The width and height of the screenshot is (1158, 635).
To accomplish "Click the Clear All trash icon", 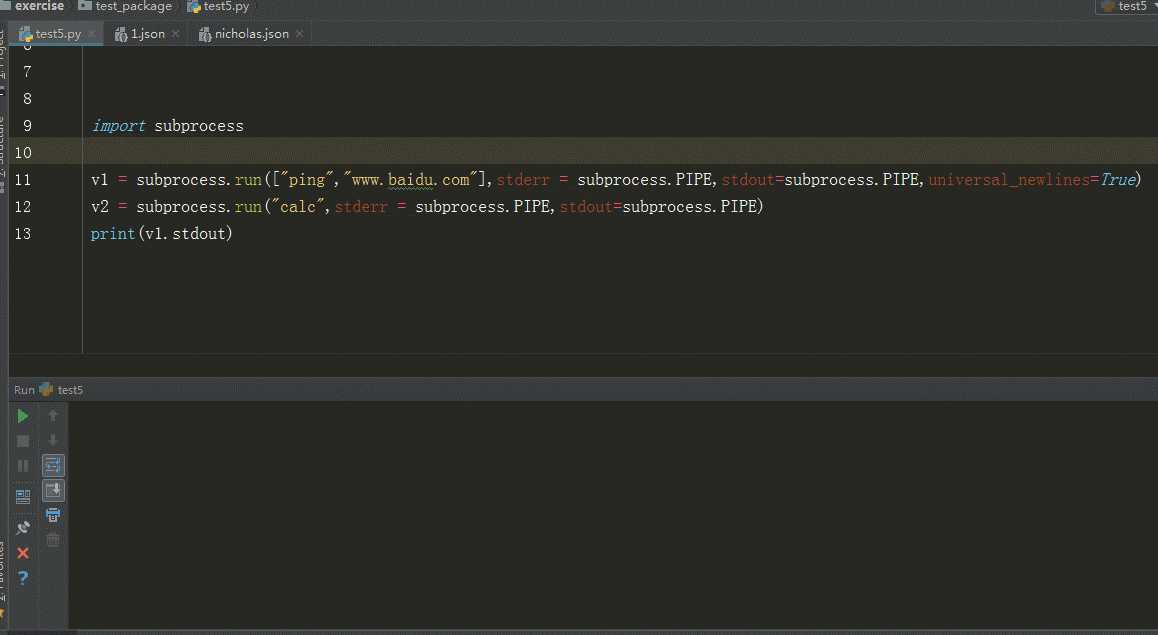I will [x=53, y=540].
